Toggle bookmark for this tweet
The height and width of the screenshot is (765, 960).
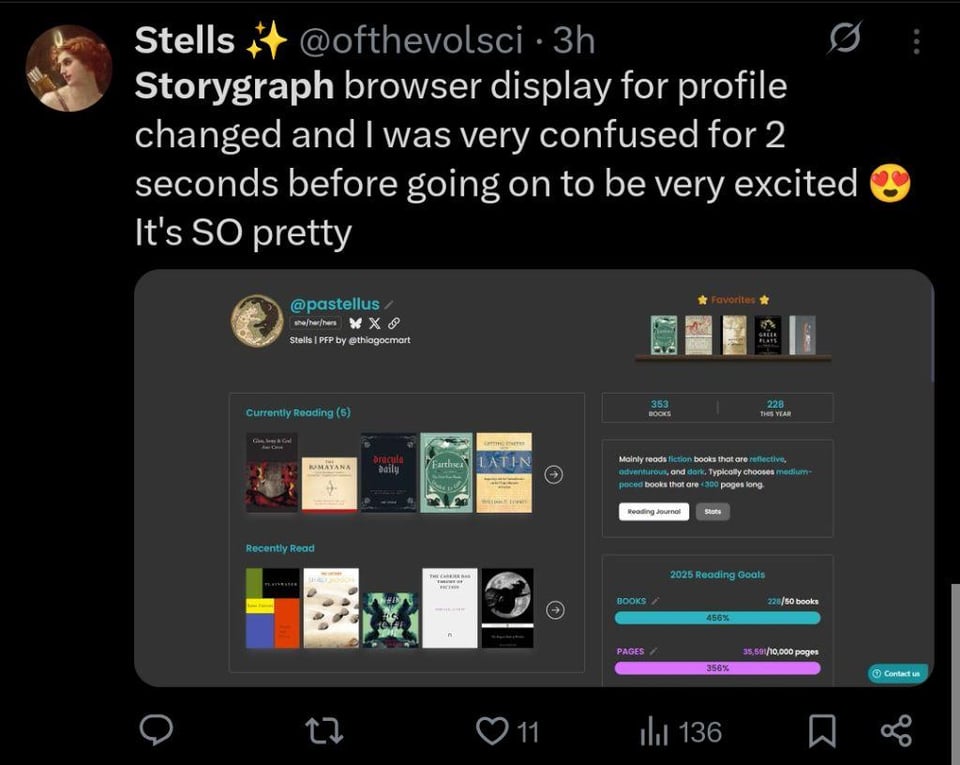[x=821, y=731]
